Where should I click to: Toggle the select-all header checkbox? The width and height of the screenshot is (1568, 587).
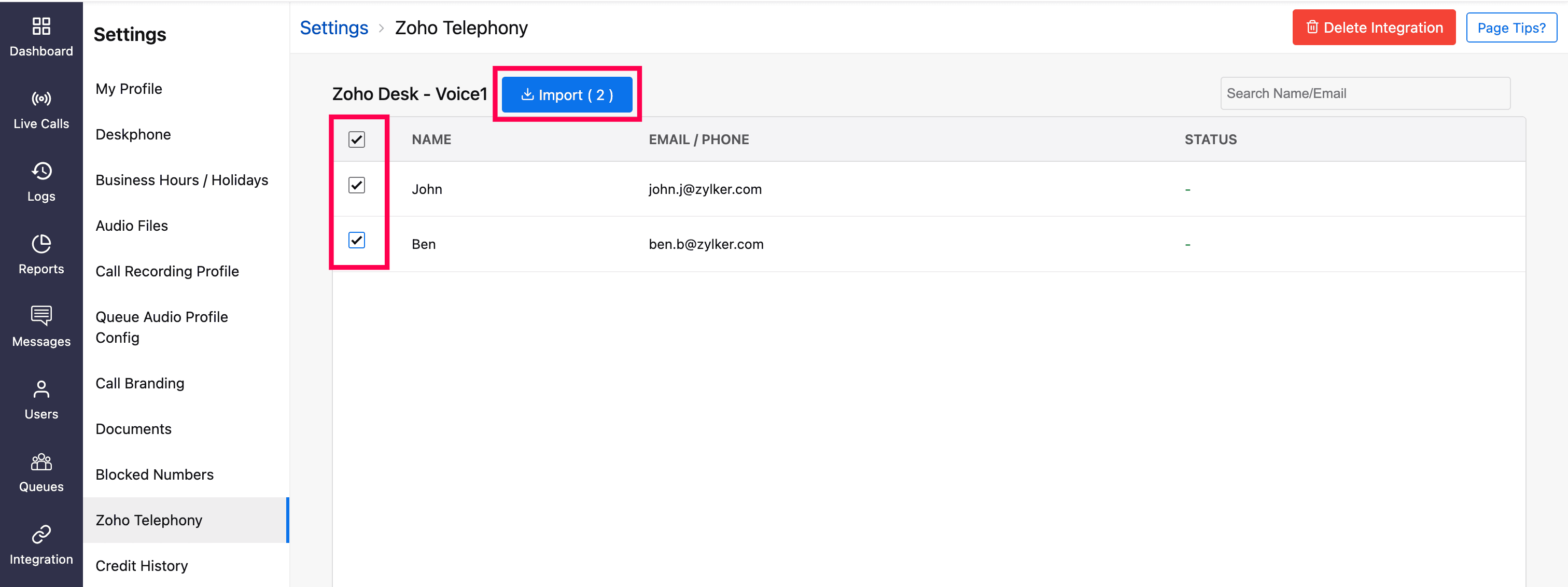pyautogui.click(x=357, y=139)
